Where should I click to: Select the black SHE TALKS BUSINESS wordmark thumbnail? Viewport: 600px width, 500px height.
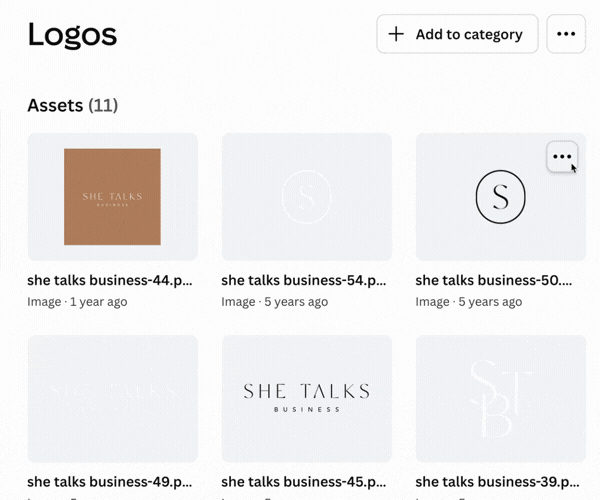point(306,397)
